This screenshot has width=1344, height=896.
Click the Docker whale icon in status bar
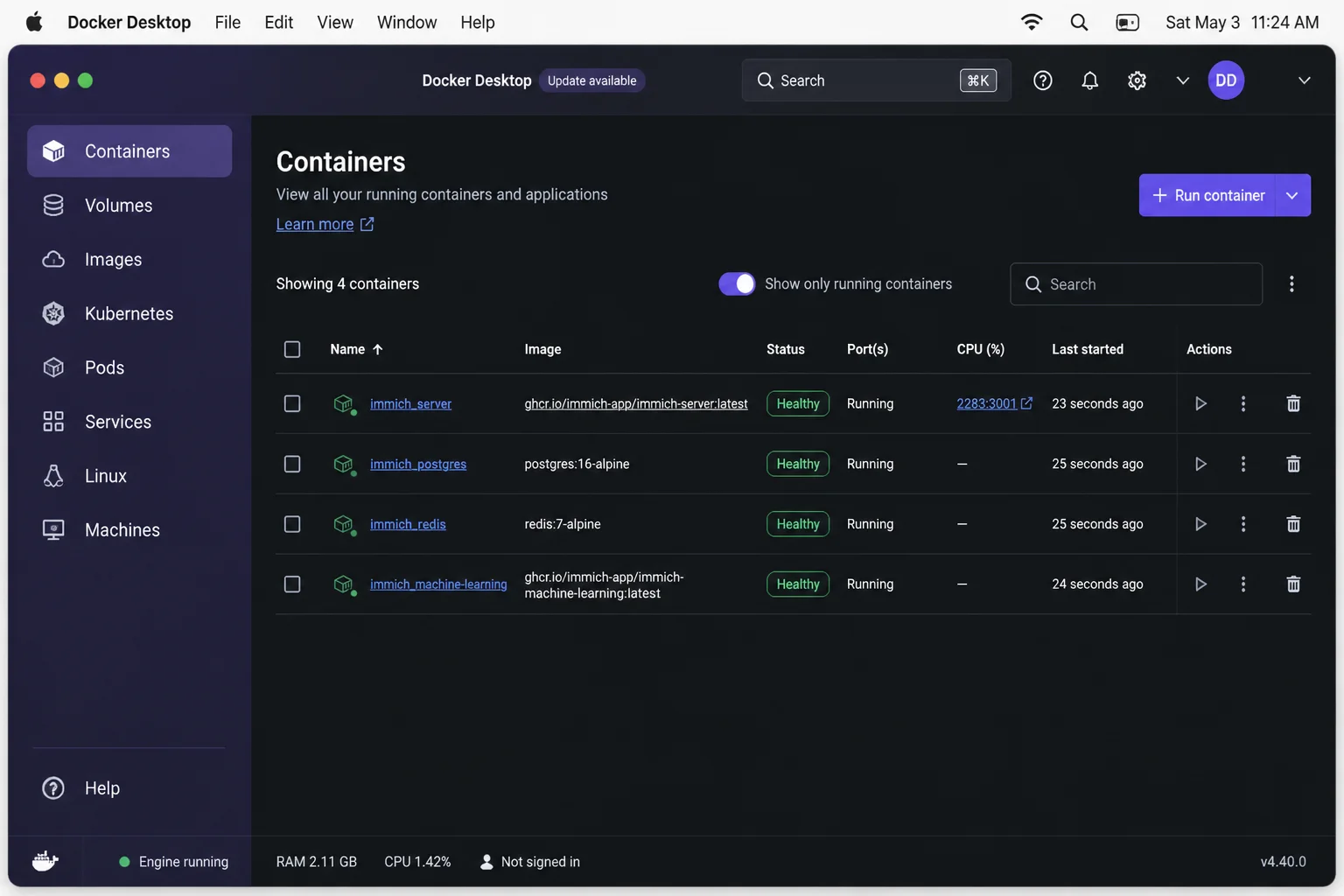tap(45, 861)
